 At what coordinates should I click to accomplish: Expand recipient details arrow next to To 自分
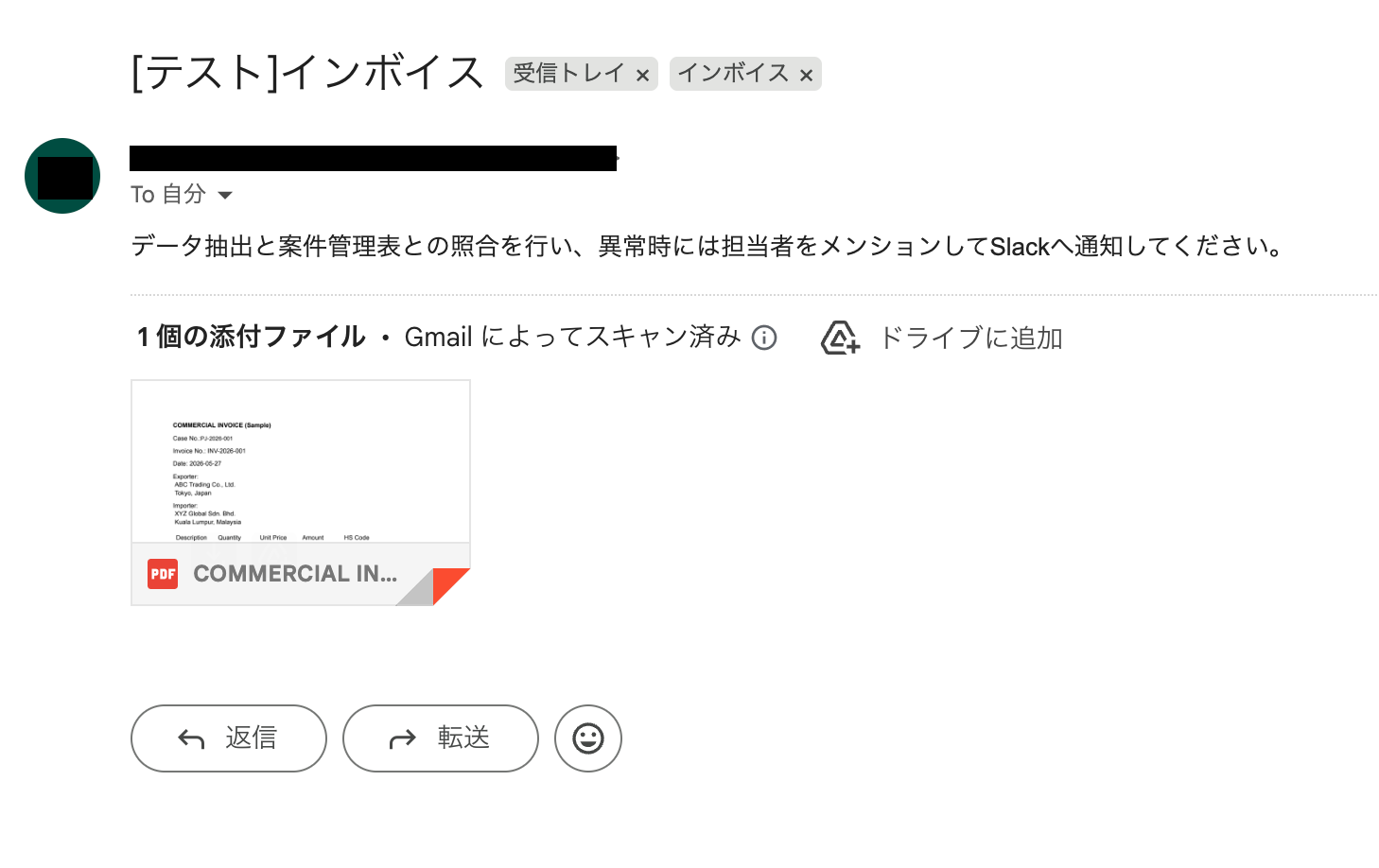pyautogui.click(x=225, y=196)
